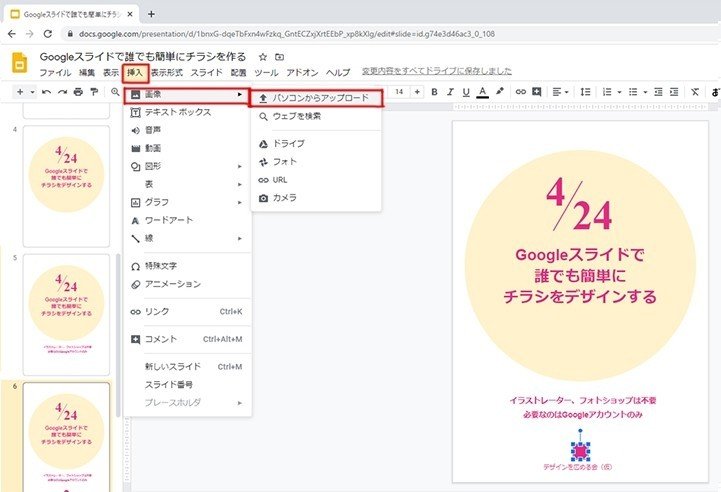Open a new browser tab
Screen dimensions: 721x492
pyautogui.click(x=151, y=14)
